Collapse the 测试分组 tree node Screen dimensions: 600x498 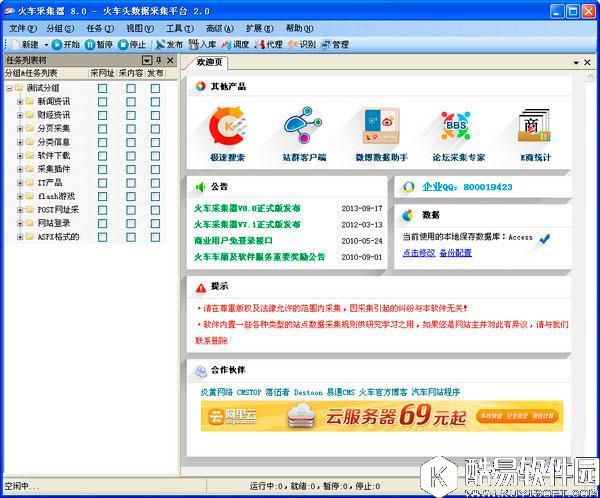tap(9, 88)
